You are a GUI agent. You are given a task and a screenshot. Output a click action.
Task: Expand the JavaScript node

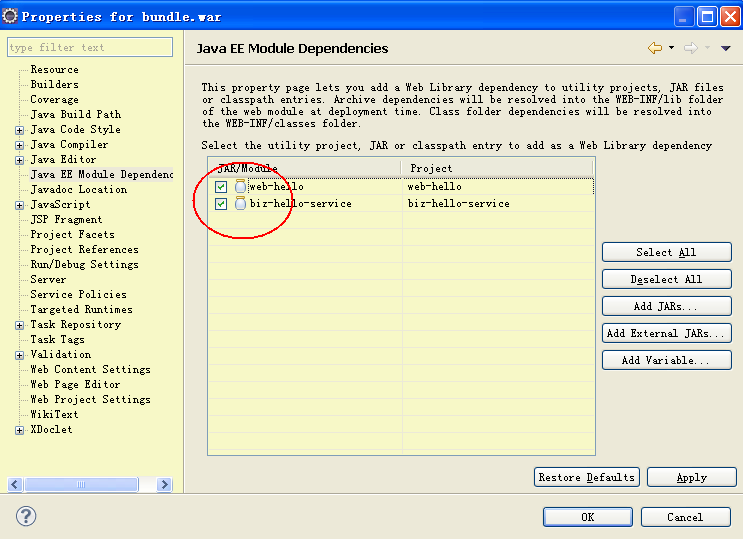pos(19,205)
